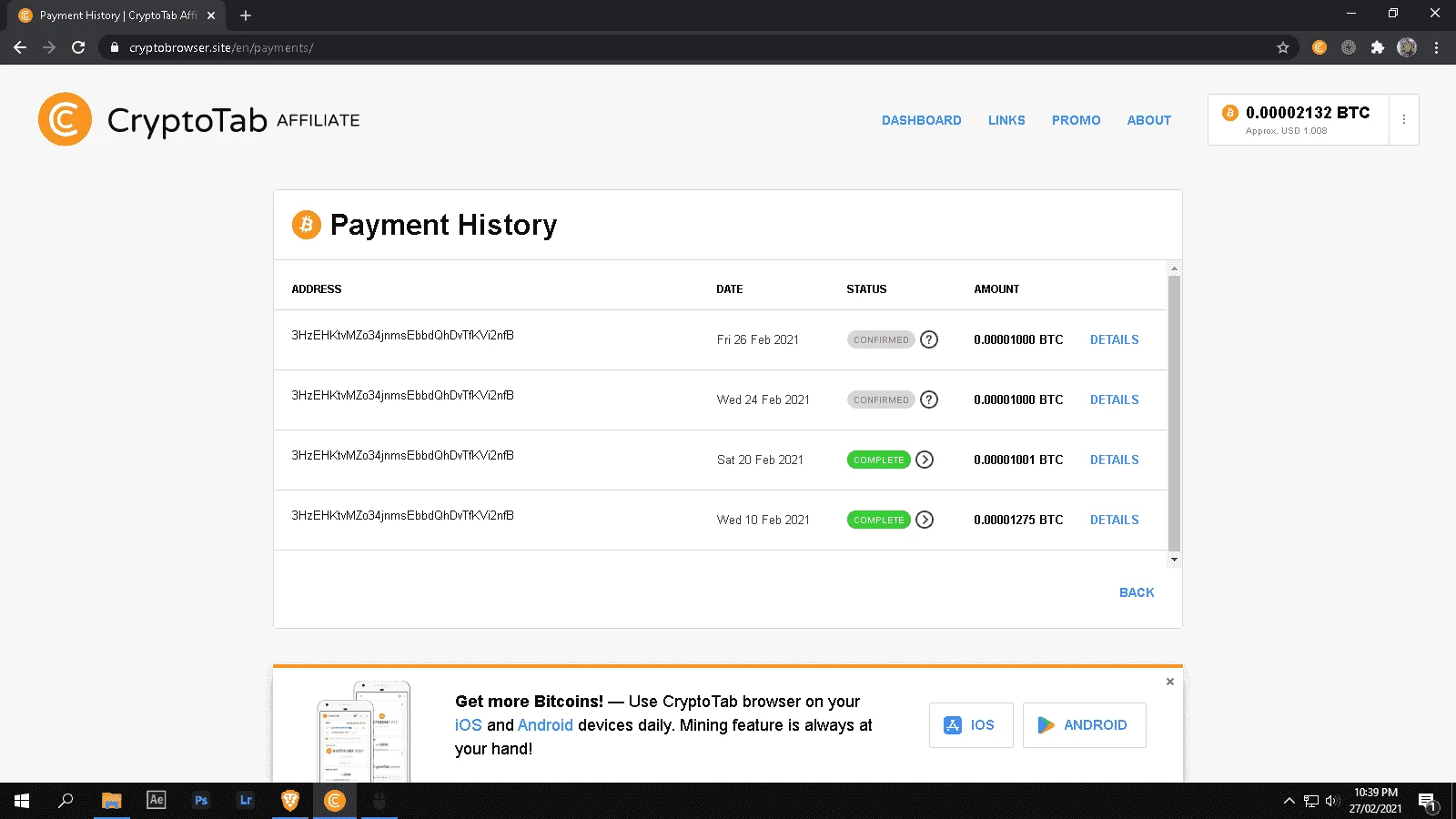Open the Links menu item
This screenshot has height=819, width=1456.
pyautogui.click(x=1006, y=120)
